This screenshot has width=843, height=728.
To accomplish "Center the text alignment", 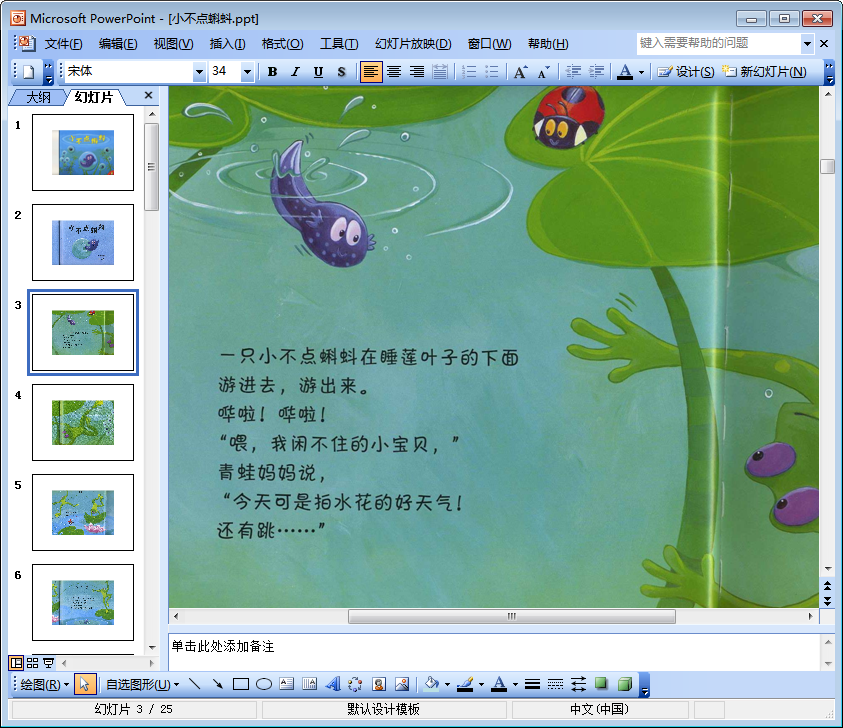I will pos(394,72).
